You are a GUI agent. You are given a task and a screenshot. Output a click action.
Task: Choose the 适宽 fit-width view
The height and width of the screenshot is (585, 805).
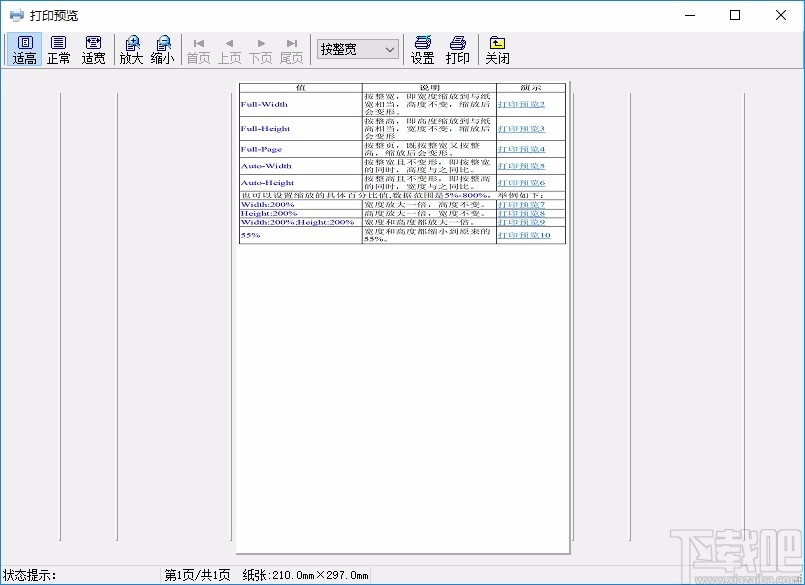pyautogui.click(x=93, y=50)
